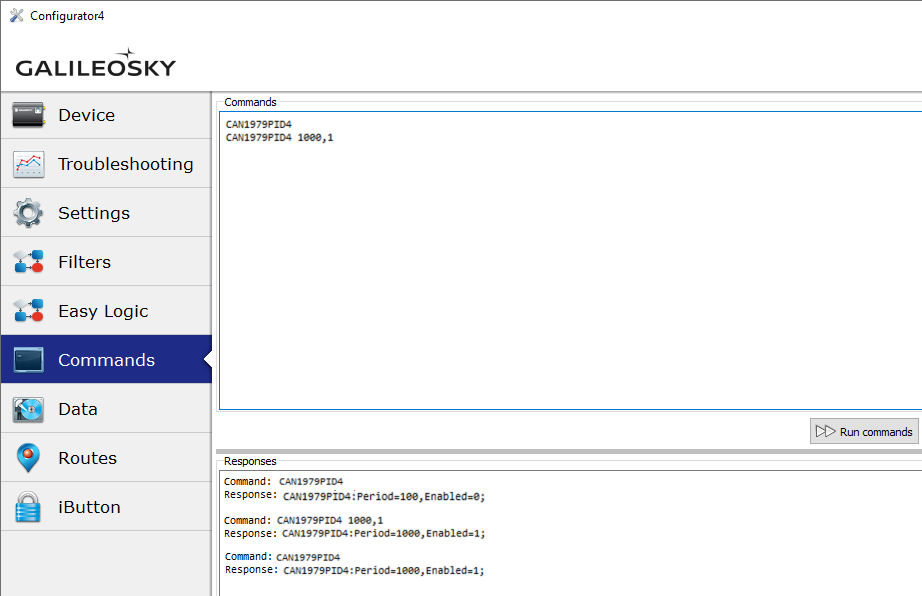
Task: Click the Commands terminal window icon
Action: pyautogui.click(x=28, y=360)
